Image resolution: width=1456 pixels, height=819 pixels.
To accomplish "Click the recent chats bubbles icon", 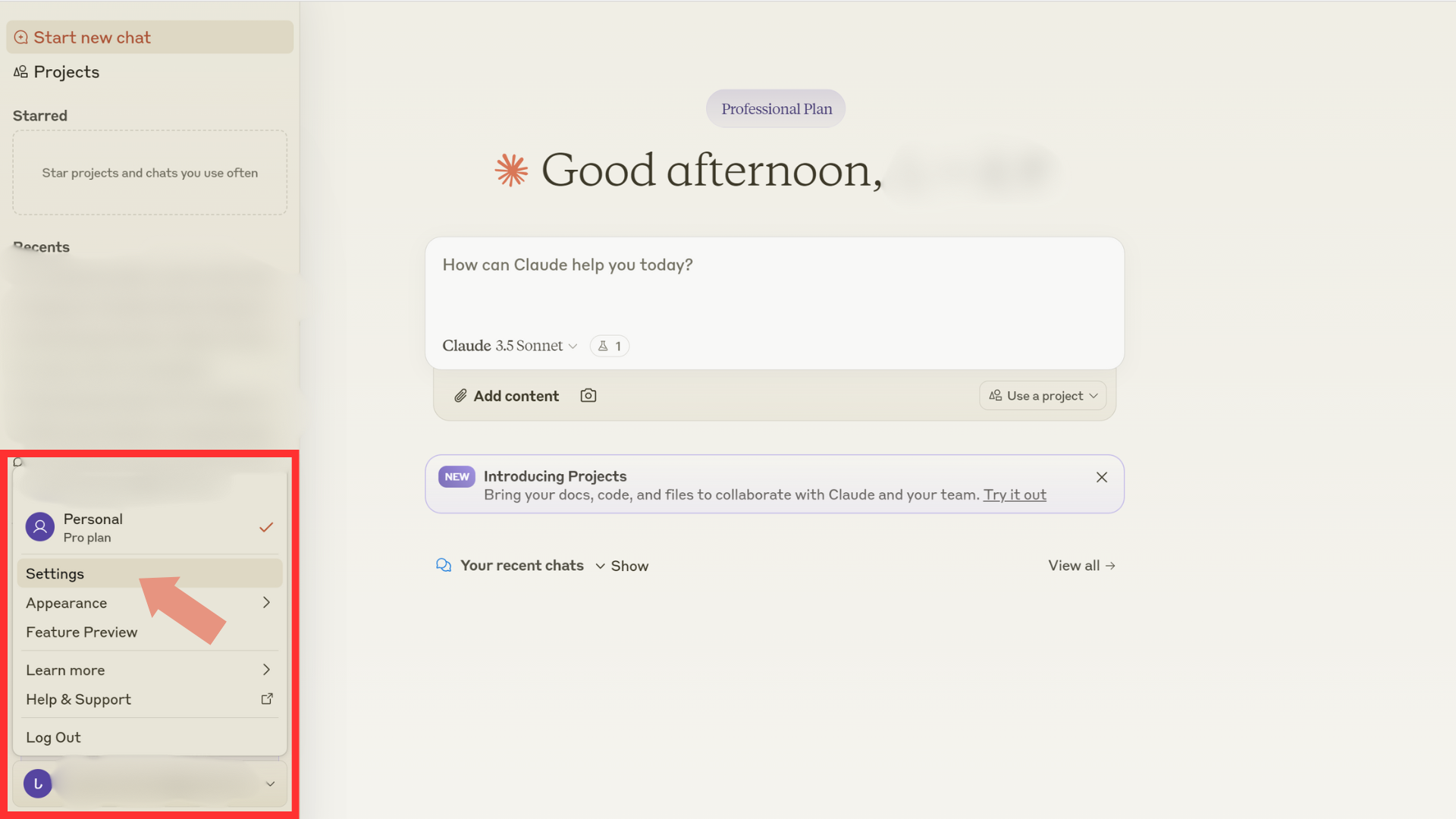I will click(x=444, y=566).
